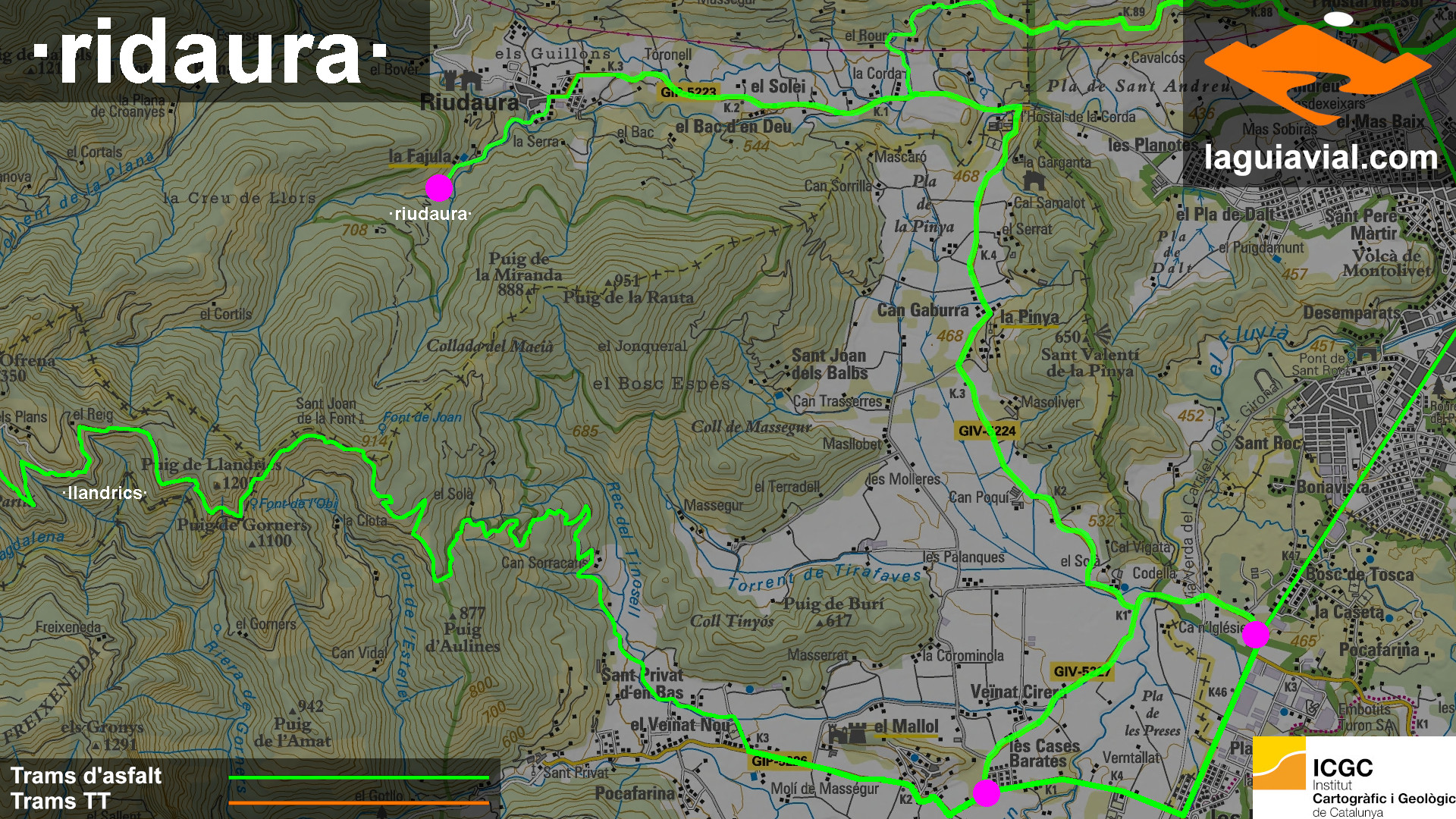The width and height of the screenshot is (1456, 819).
Task: Click the house icon near la Garganta
Action: [1034, 180]
